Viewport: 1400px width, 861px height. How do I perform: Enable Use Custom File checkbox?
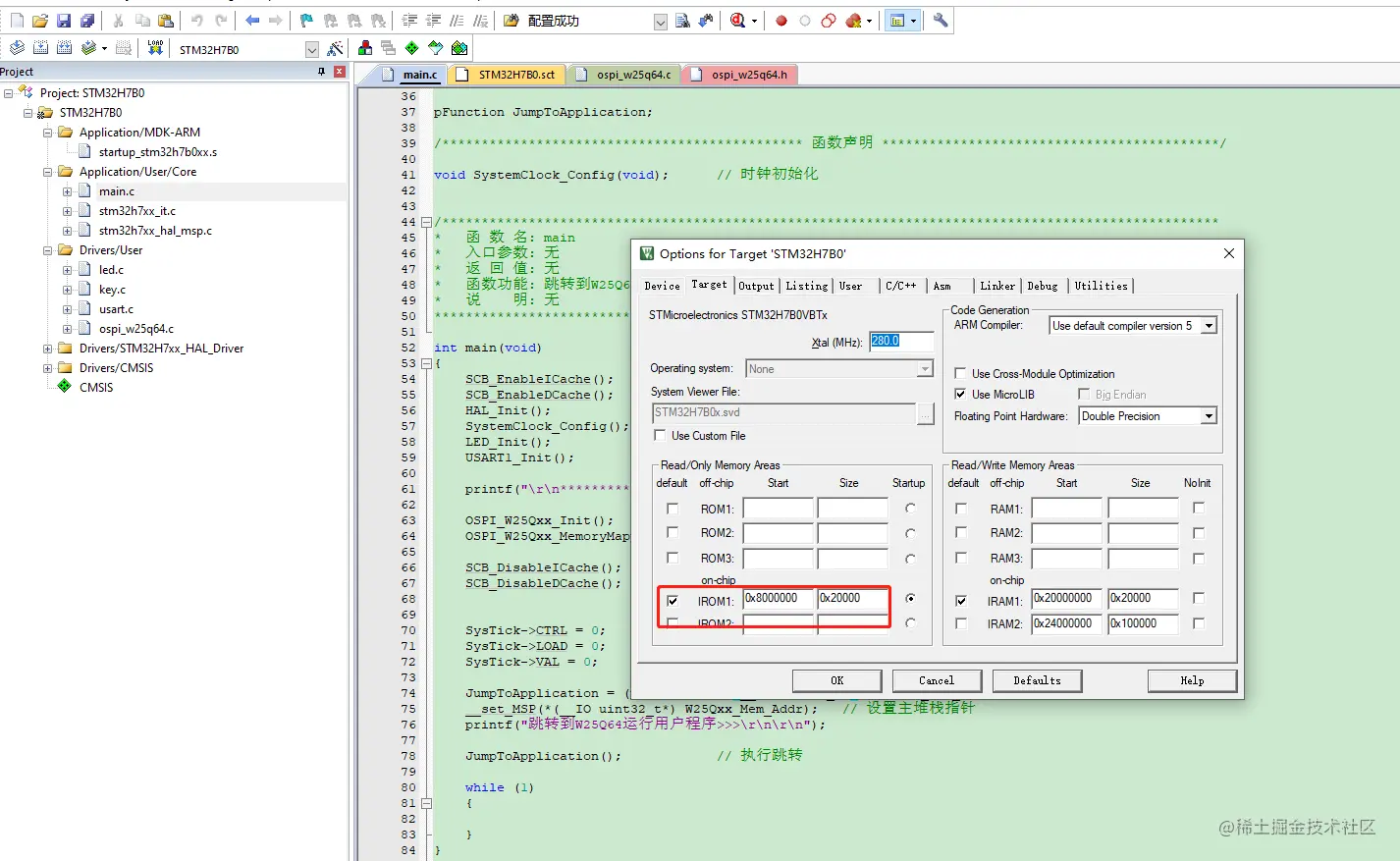[x=660, y=436]
